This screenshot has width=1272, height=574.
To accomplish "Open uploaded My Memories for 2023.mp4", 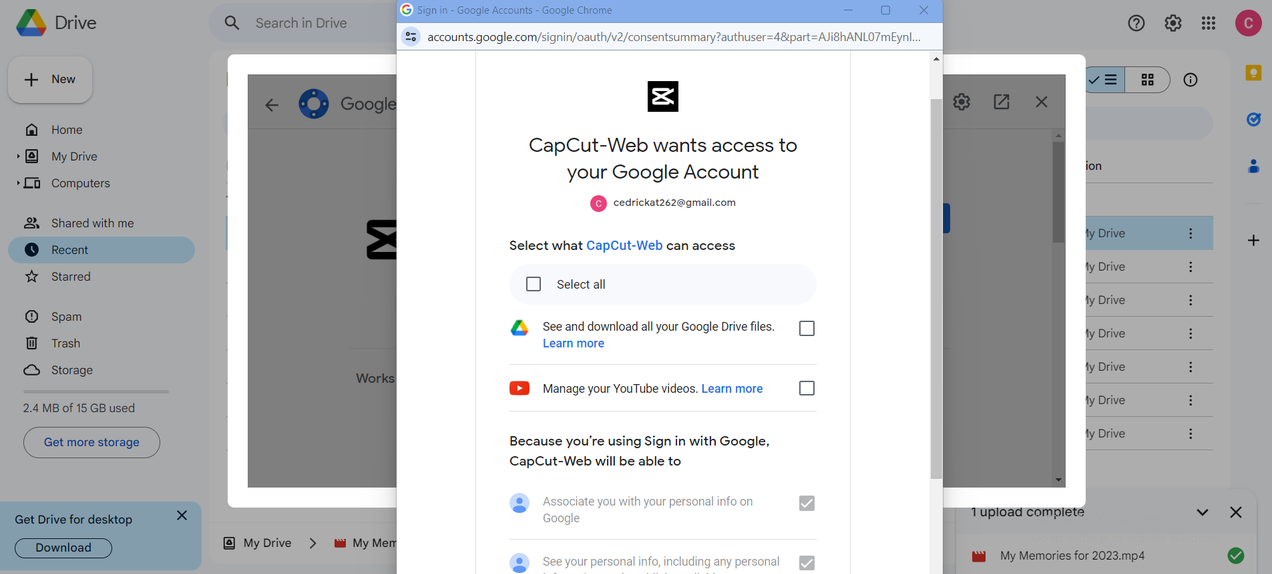I will coord(1072,555).
